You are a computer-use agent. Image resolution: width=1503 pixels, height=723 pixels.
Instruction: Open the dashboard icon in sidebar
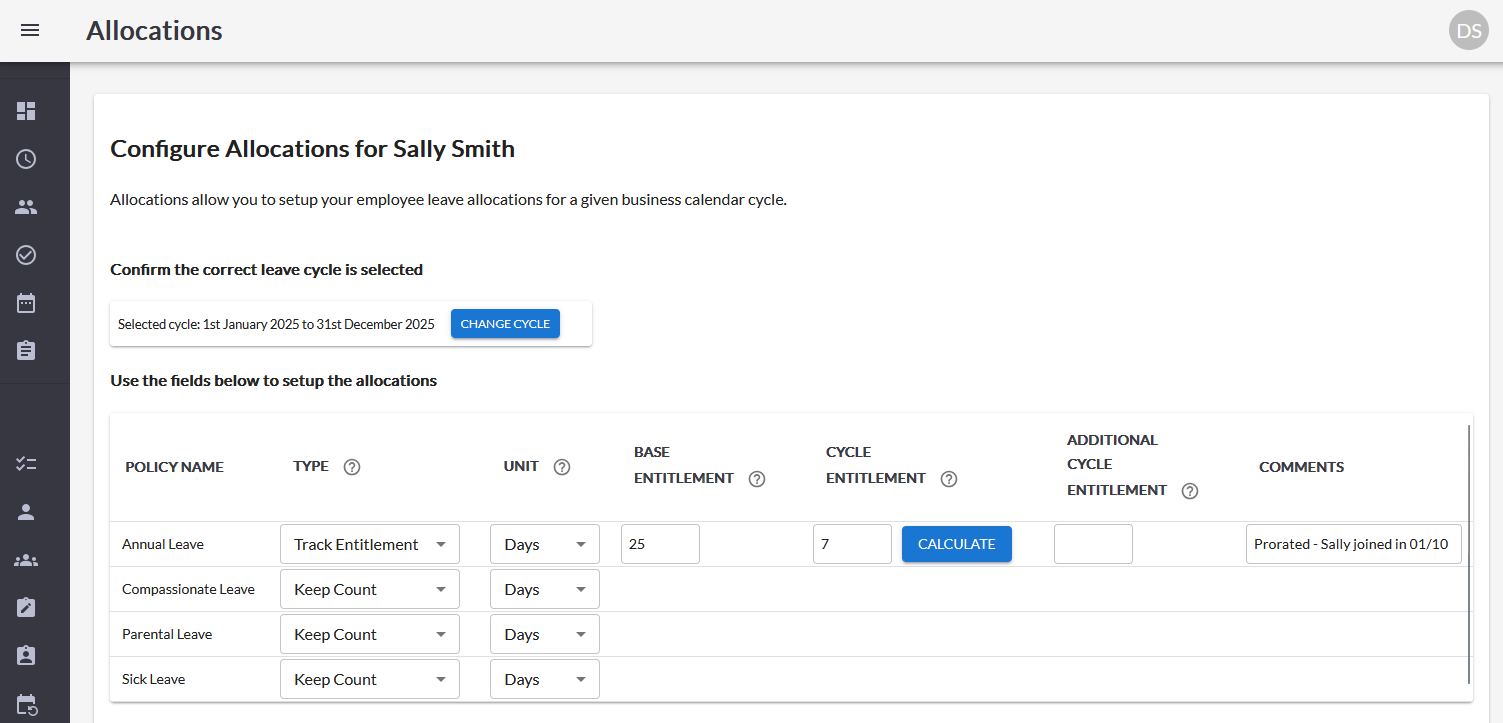[26, 111]
